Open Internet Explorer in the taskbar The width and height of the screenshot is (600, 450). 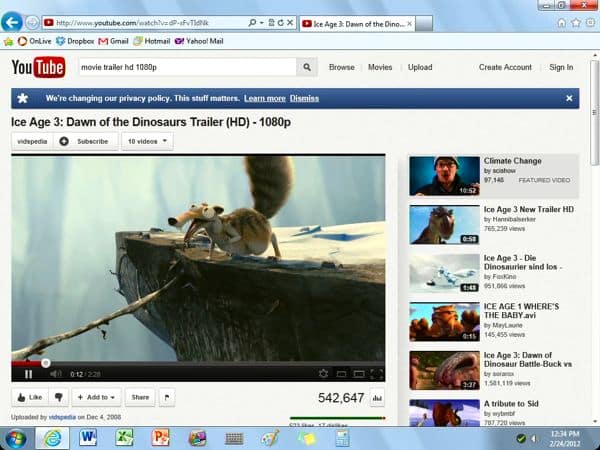52,439
